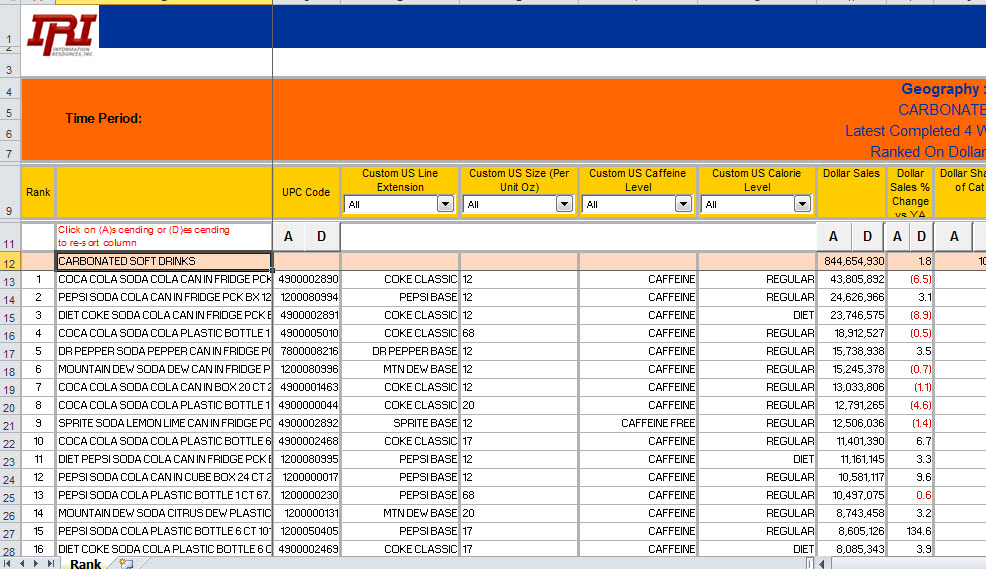The image size is (986, 569).
Task: Select dollar sales 24,626,966 cell
Action: pos(851,297)
